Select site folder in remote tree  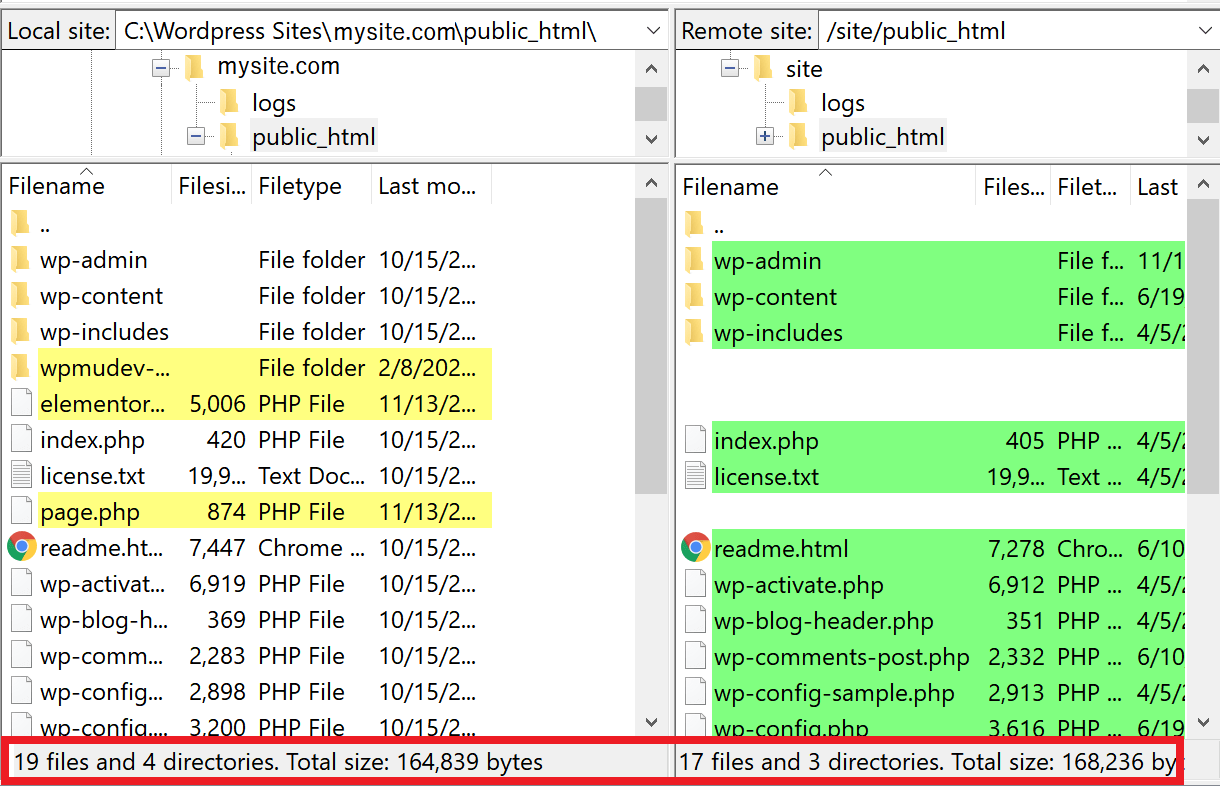pos(804,69)
